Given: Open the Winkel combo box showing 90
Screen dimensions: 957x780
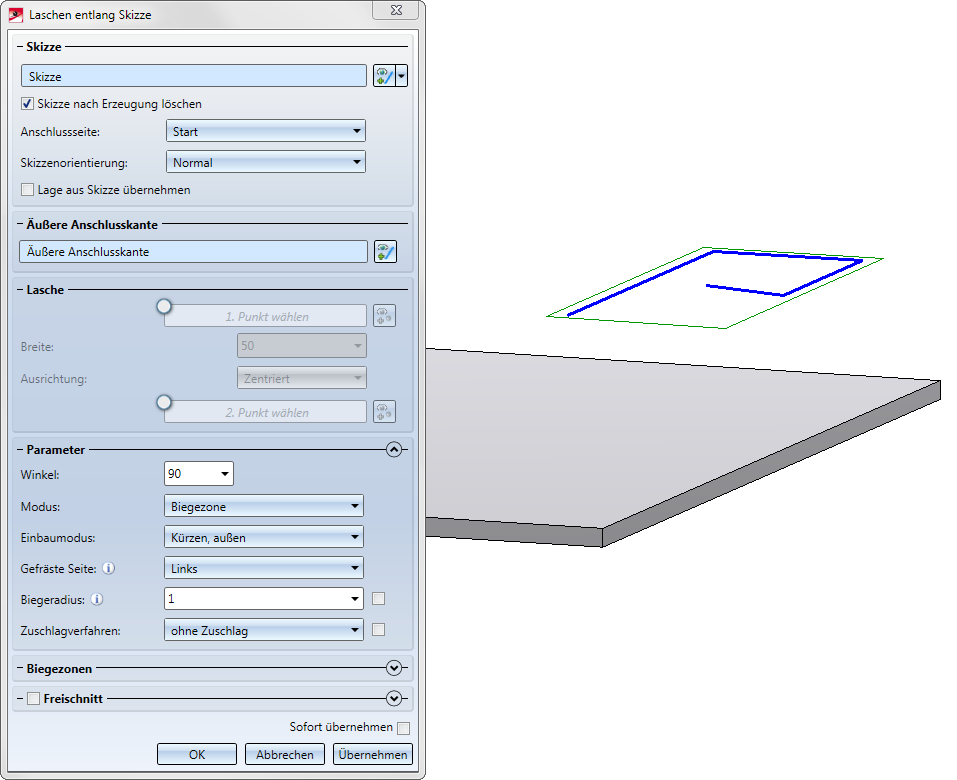Looking at the screenshot, I should tap(199, 474).
